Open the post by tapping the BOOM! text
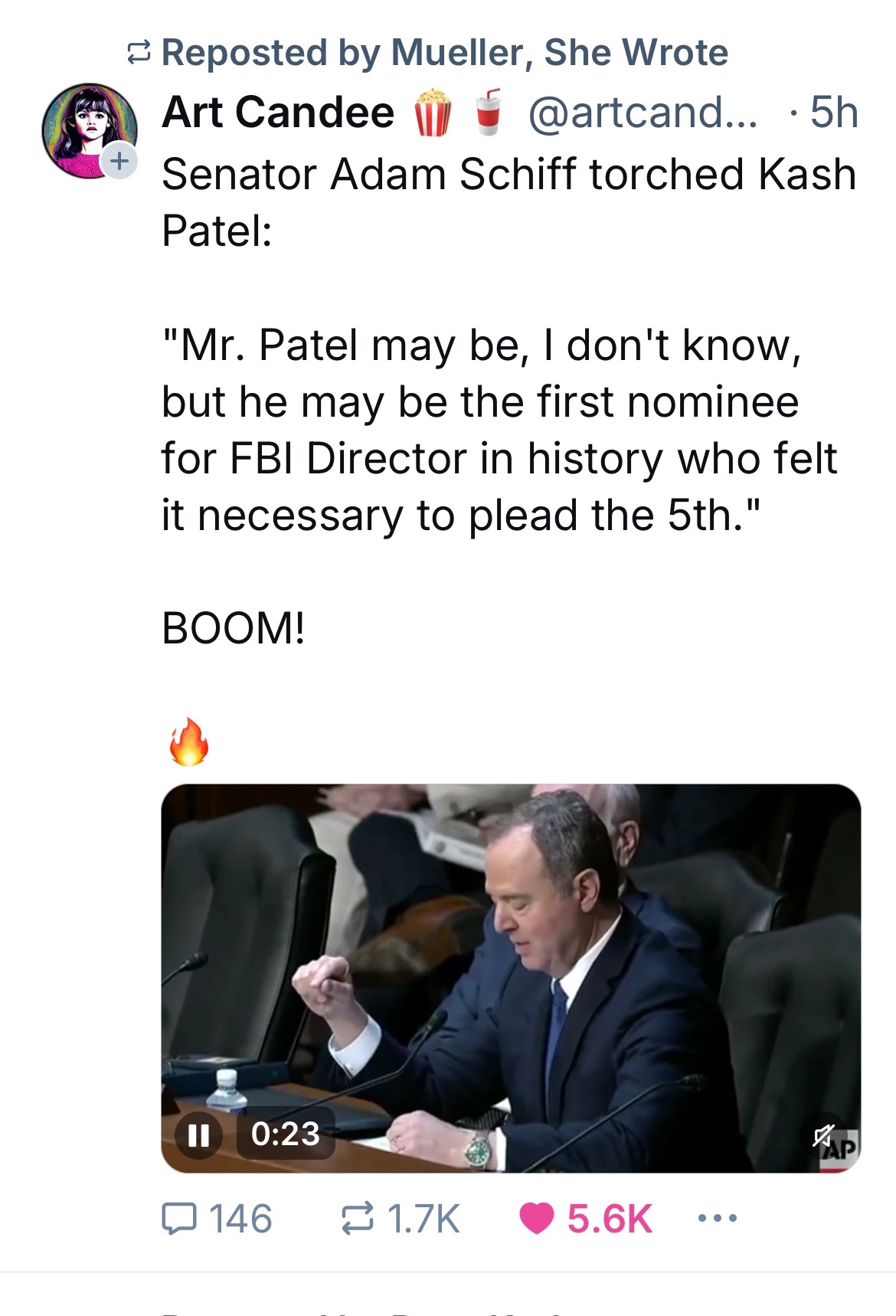Viewport: 896px width, 1316px height. pos(234,629)
